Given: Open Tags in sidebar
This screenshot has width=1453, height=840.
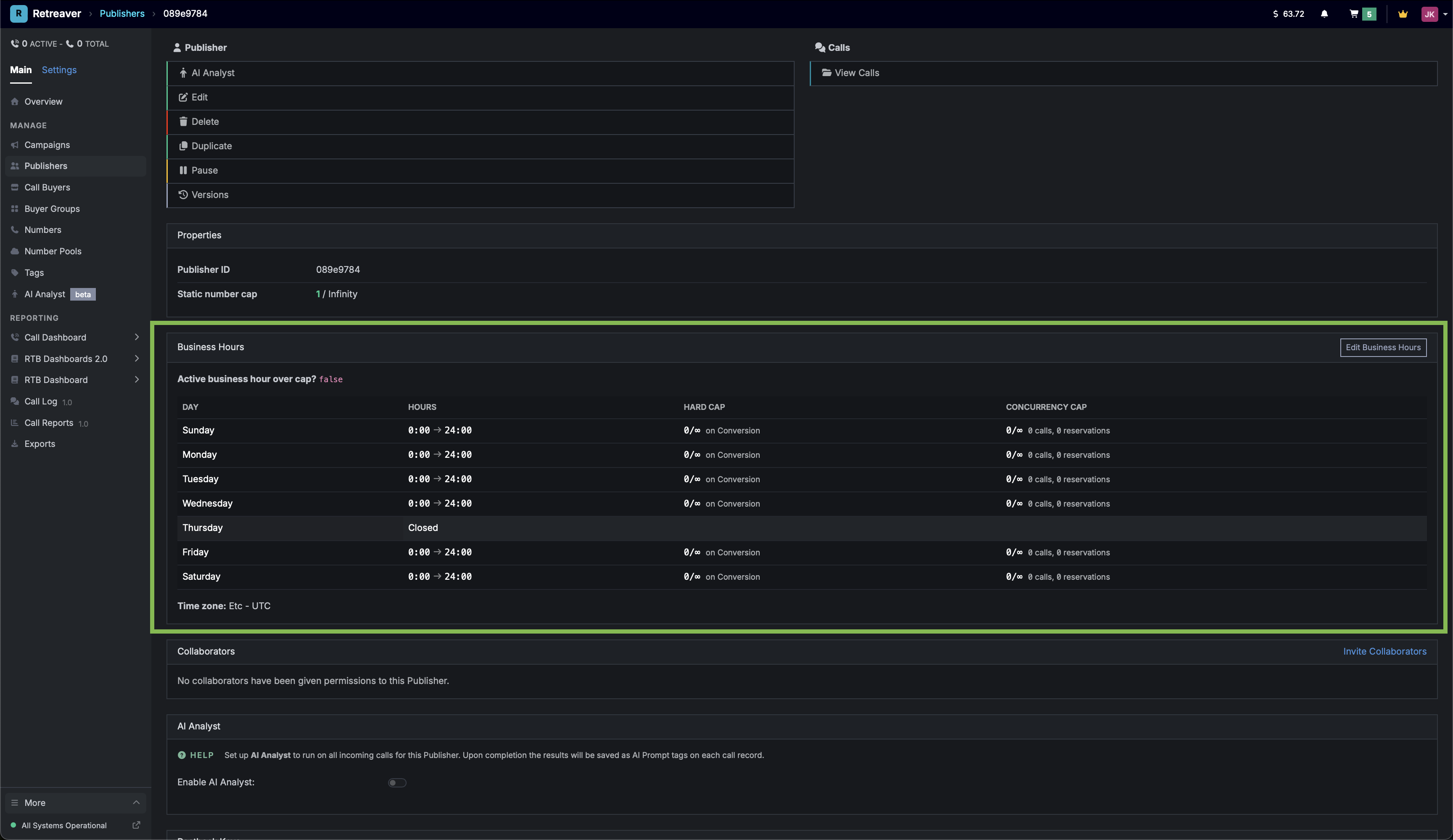Looking at the screenshot, I should [x=76, y=273].
